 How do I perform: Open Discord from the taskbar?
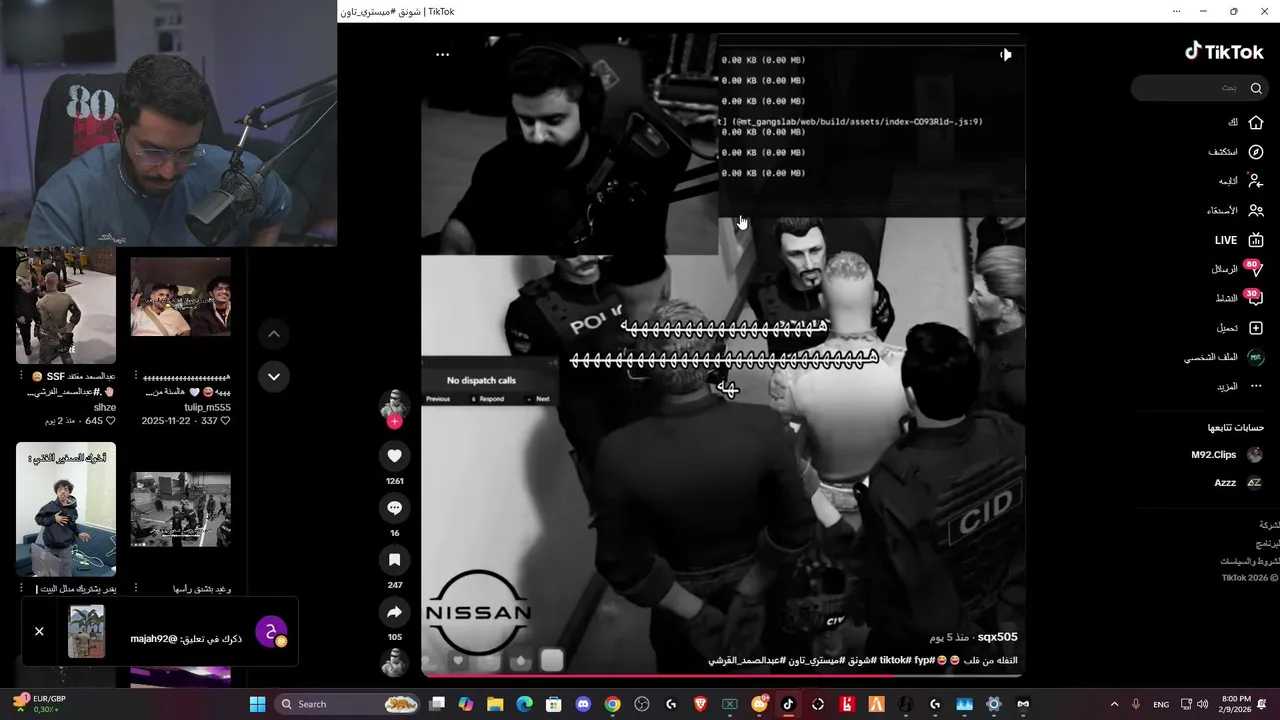584,704
